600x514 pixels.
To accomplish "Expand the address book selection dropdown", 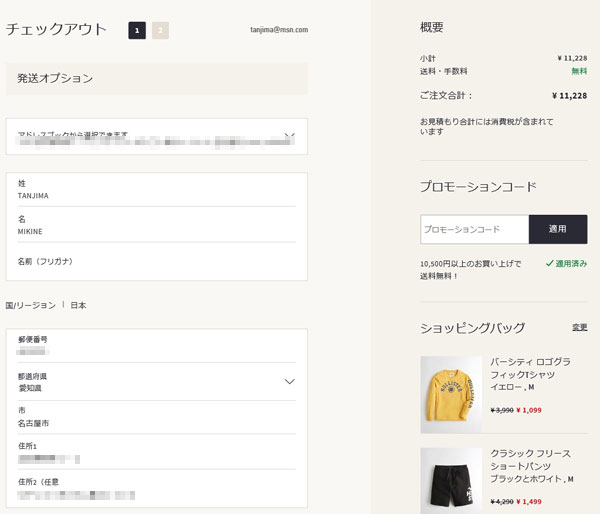I will (x=289, y=135).
